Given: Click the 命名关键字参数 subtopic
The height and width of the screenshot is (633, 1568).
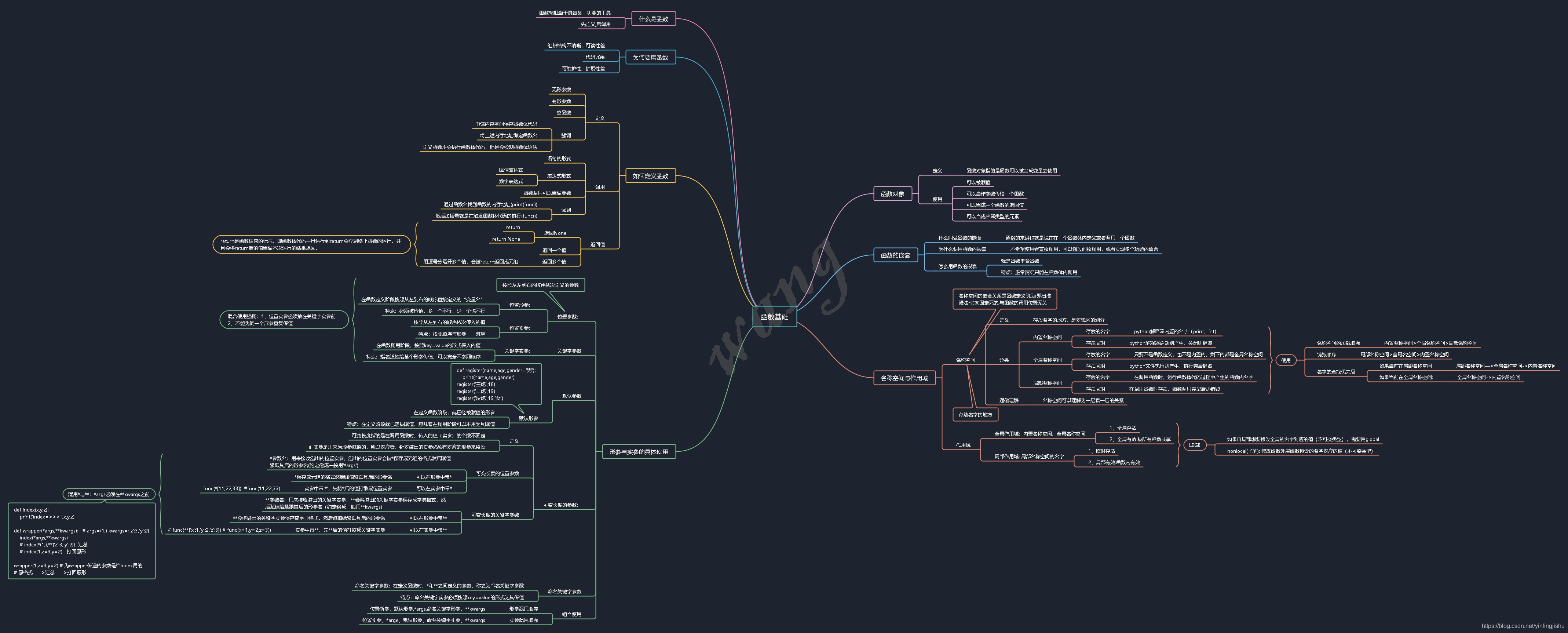Looking at the screenshot, I should pyautogui.click(x=564, y=592).
